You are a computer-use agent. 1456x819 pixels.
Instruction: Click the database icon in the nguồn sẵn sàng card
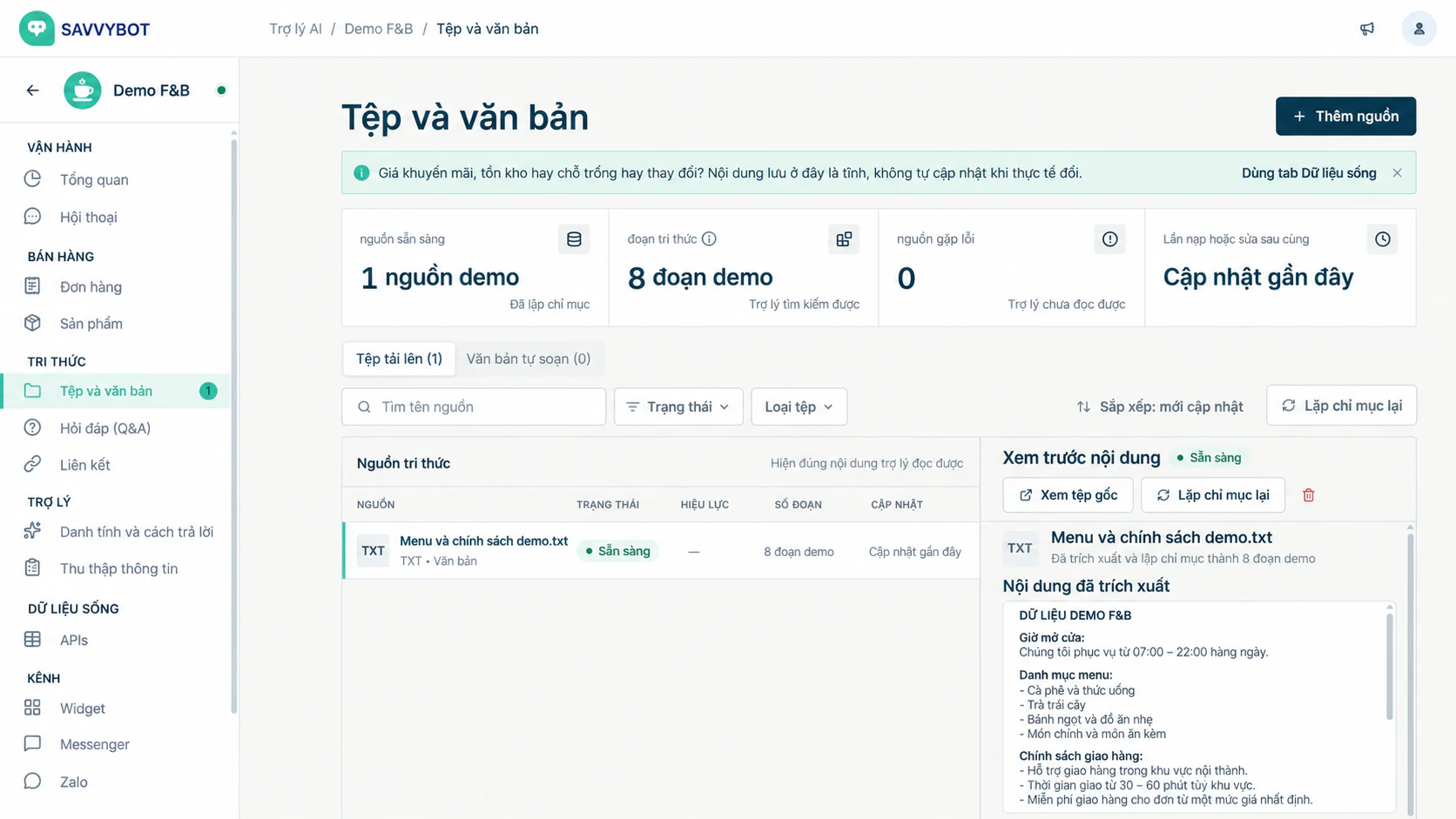[x=574, y=239]
